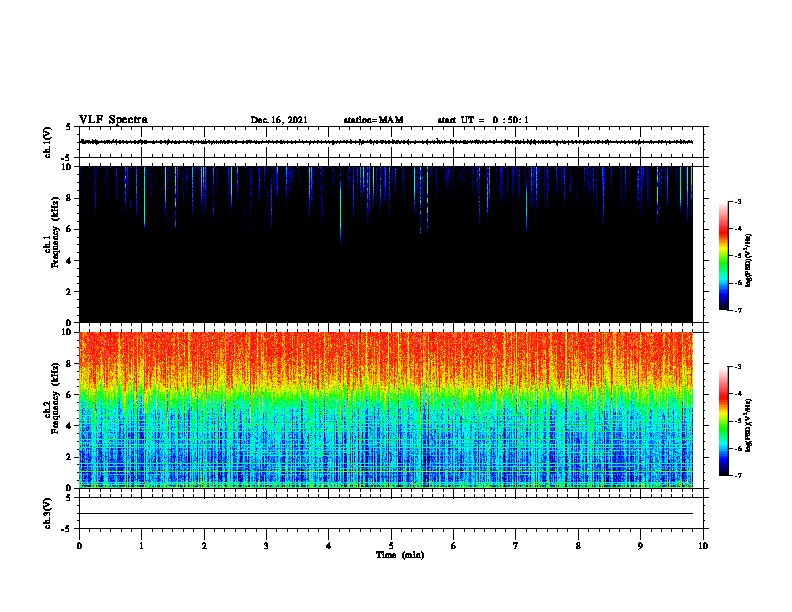792x612 pixels.
Task: Click the "6" kHz tick label of the ch.1 spectrogram
Action: [x=69, y=229]
